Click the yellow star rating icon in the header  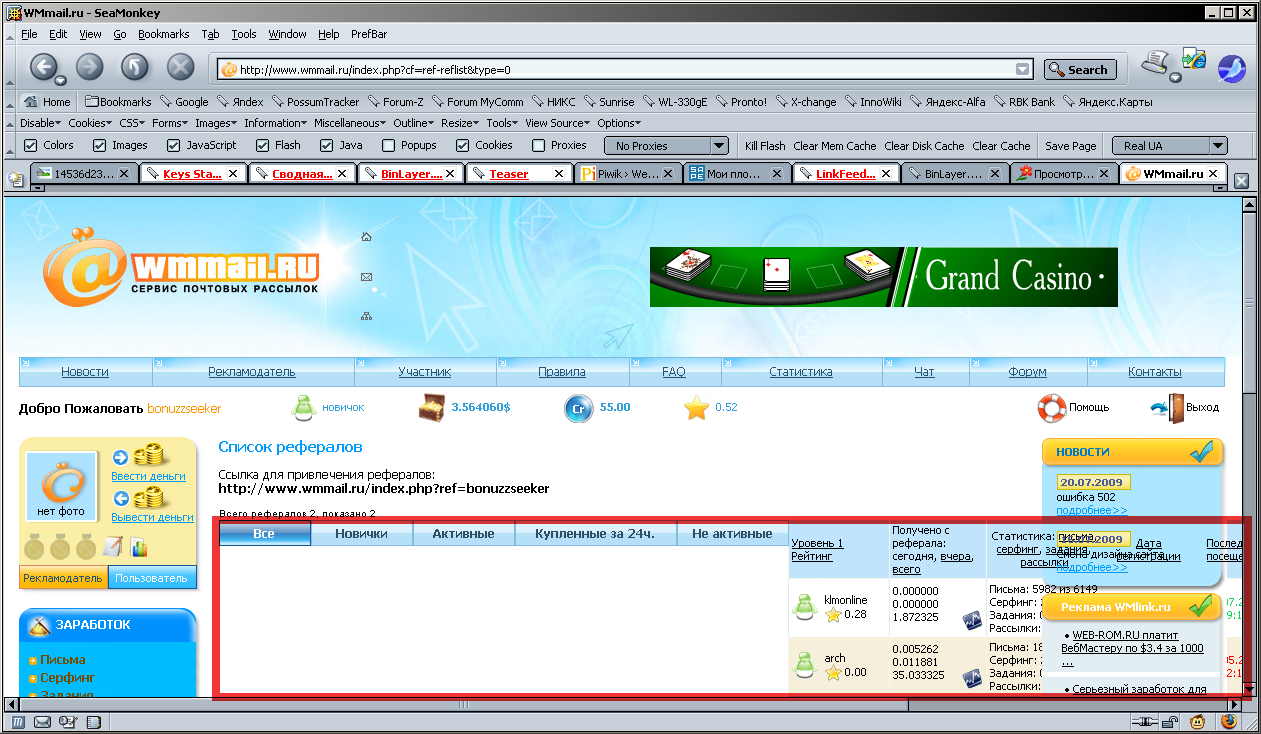696,408
